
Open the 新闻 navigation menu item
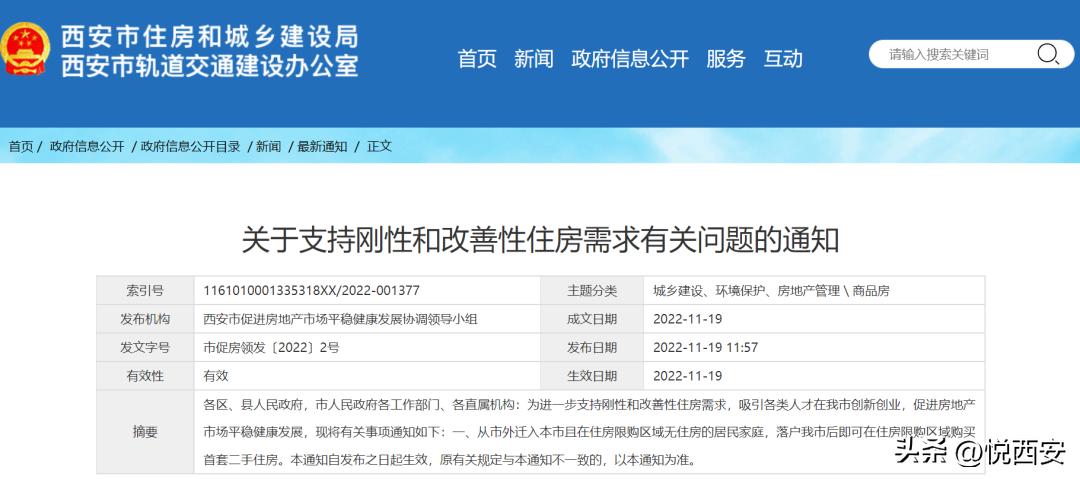[534, 59]
